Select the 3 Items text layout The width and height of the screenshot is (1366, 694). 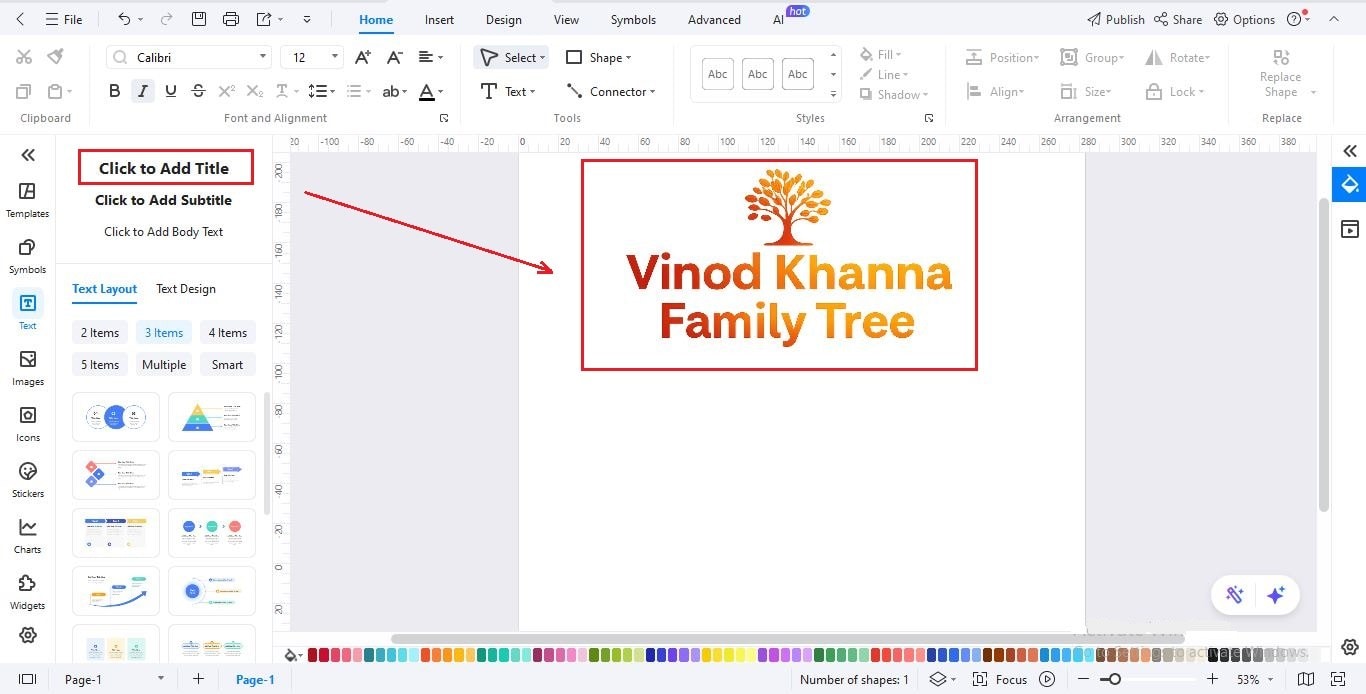pos(163,332)
